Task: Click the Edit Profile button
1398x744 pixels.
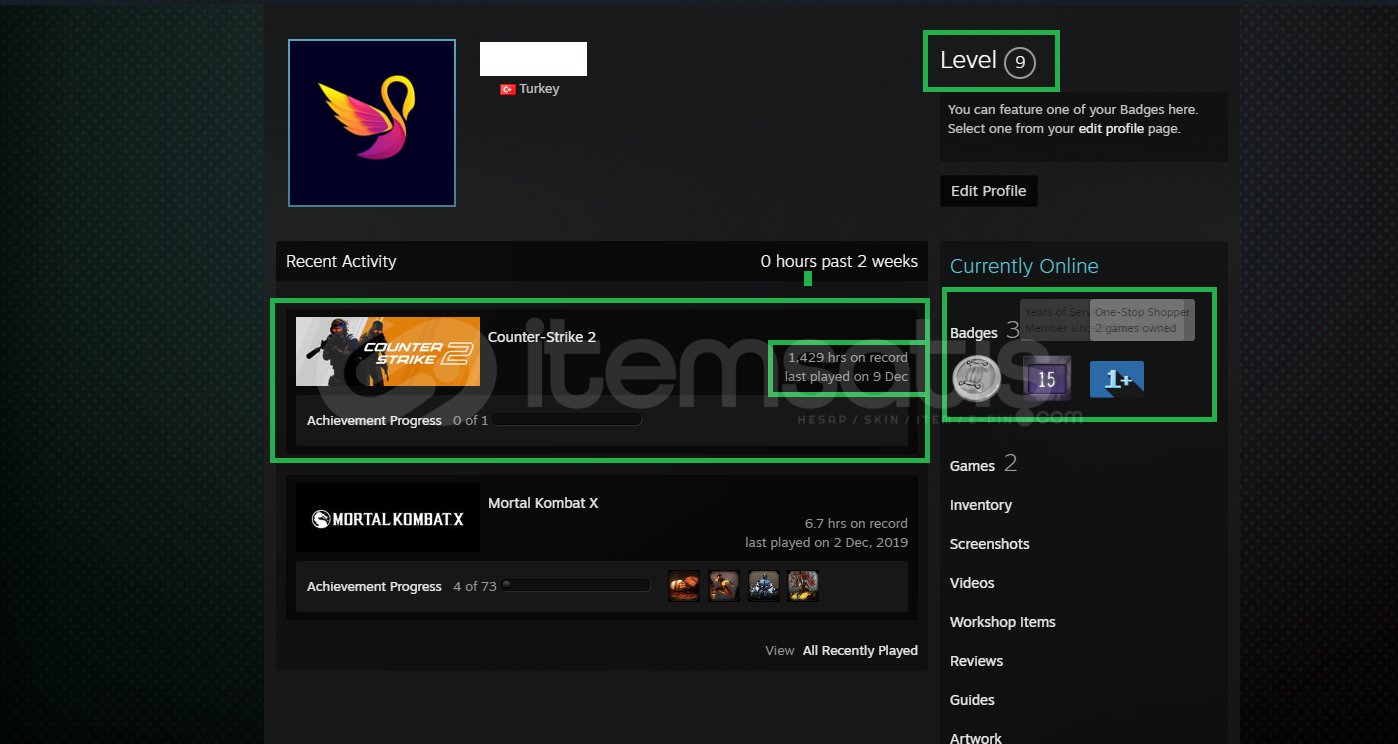Action: click(x=988, y=191)
